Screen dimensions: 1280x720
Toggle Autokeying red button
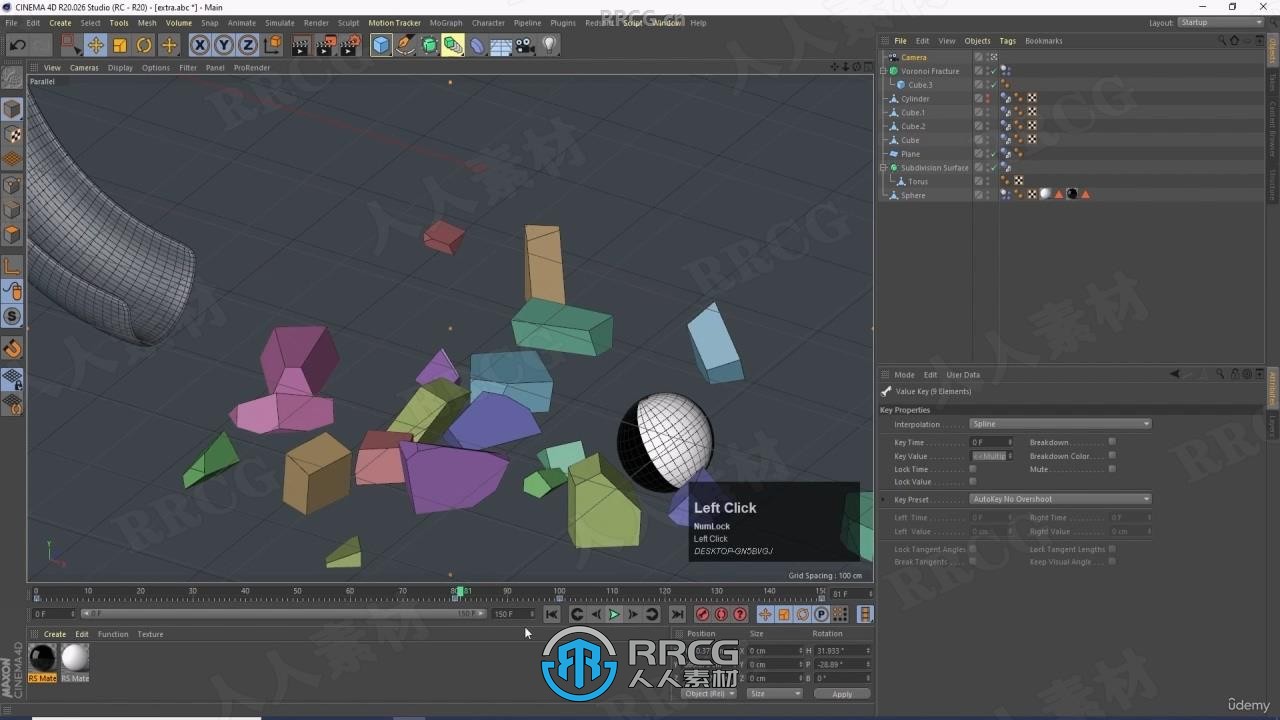[721, 614]
